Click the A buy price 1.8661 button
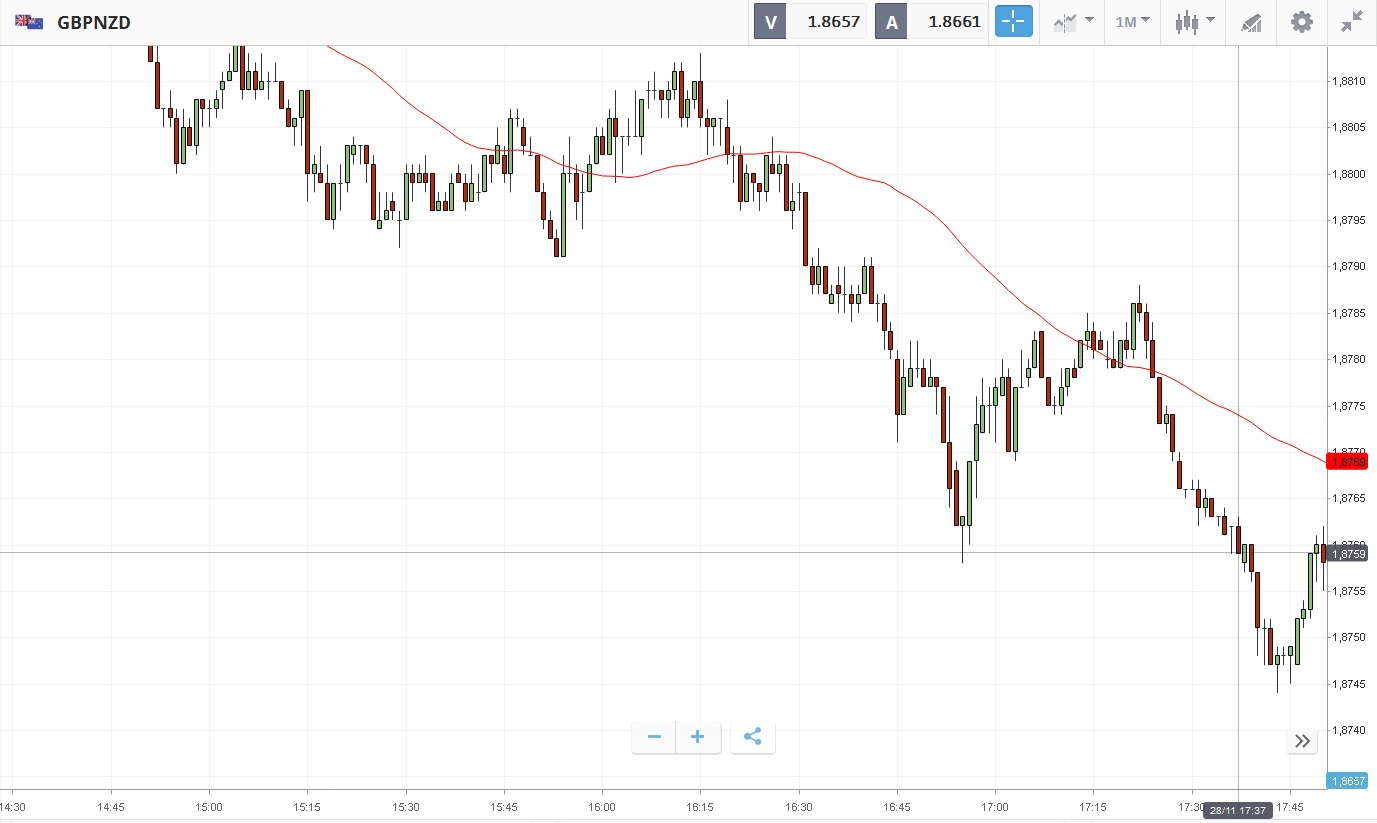Screen dimensions: 1377x823 [931, 21]
